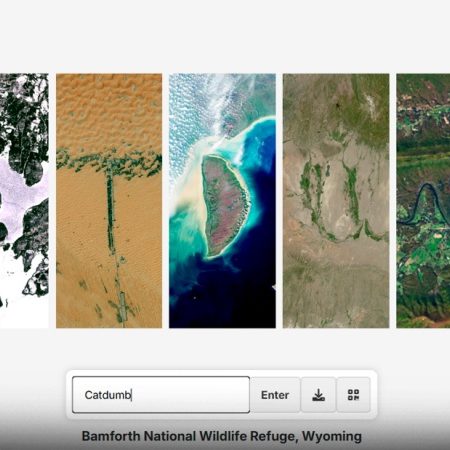Select the black-and-white satellite image on left

24,201
